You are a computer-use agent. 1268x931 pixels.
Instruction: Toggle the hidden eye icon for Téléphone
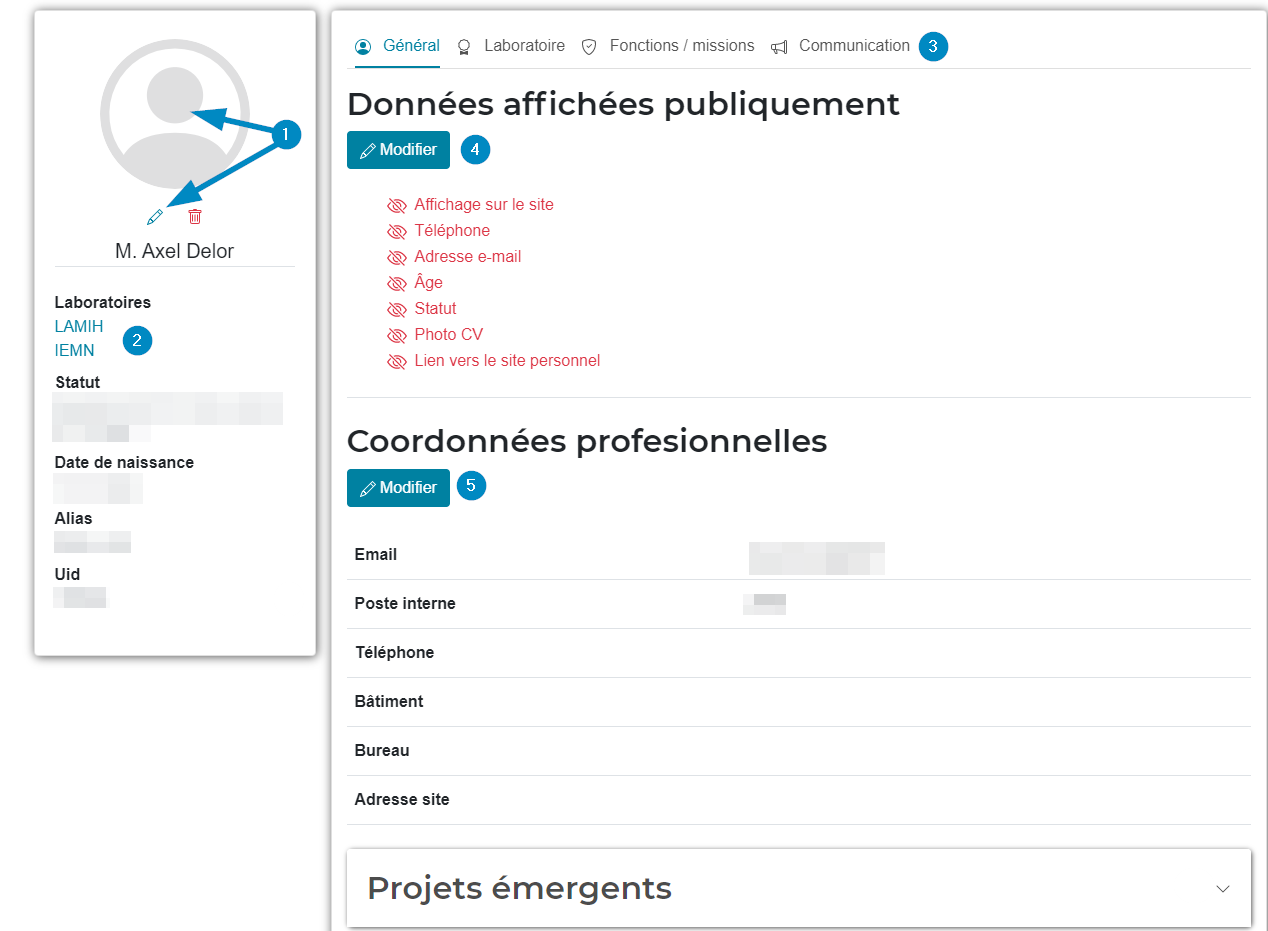tap(397, 231)
